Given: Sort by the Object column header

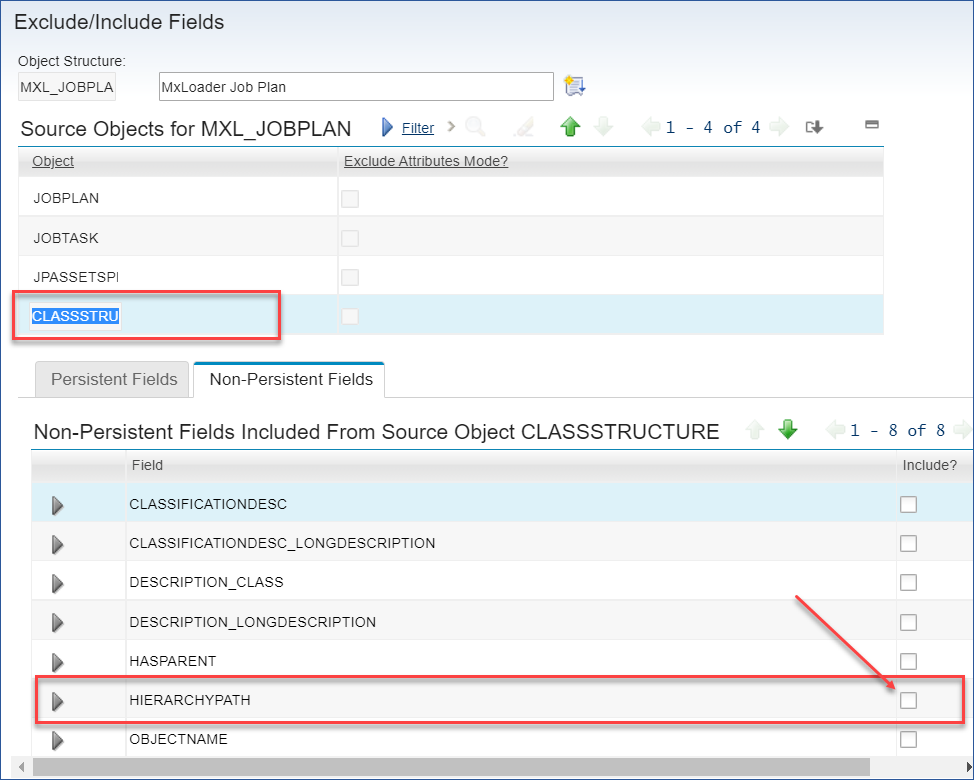Looking at the screenshot, I should coord(53,161).
